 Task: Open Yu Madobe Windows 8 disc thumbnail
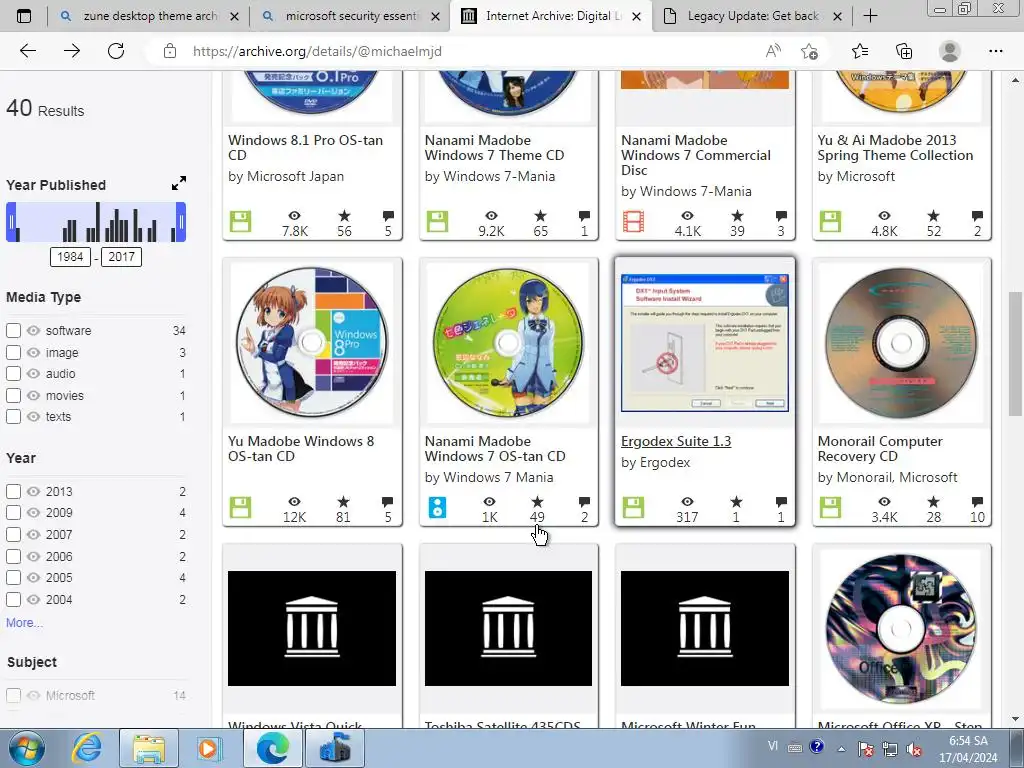point(312,343)
